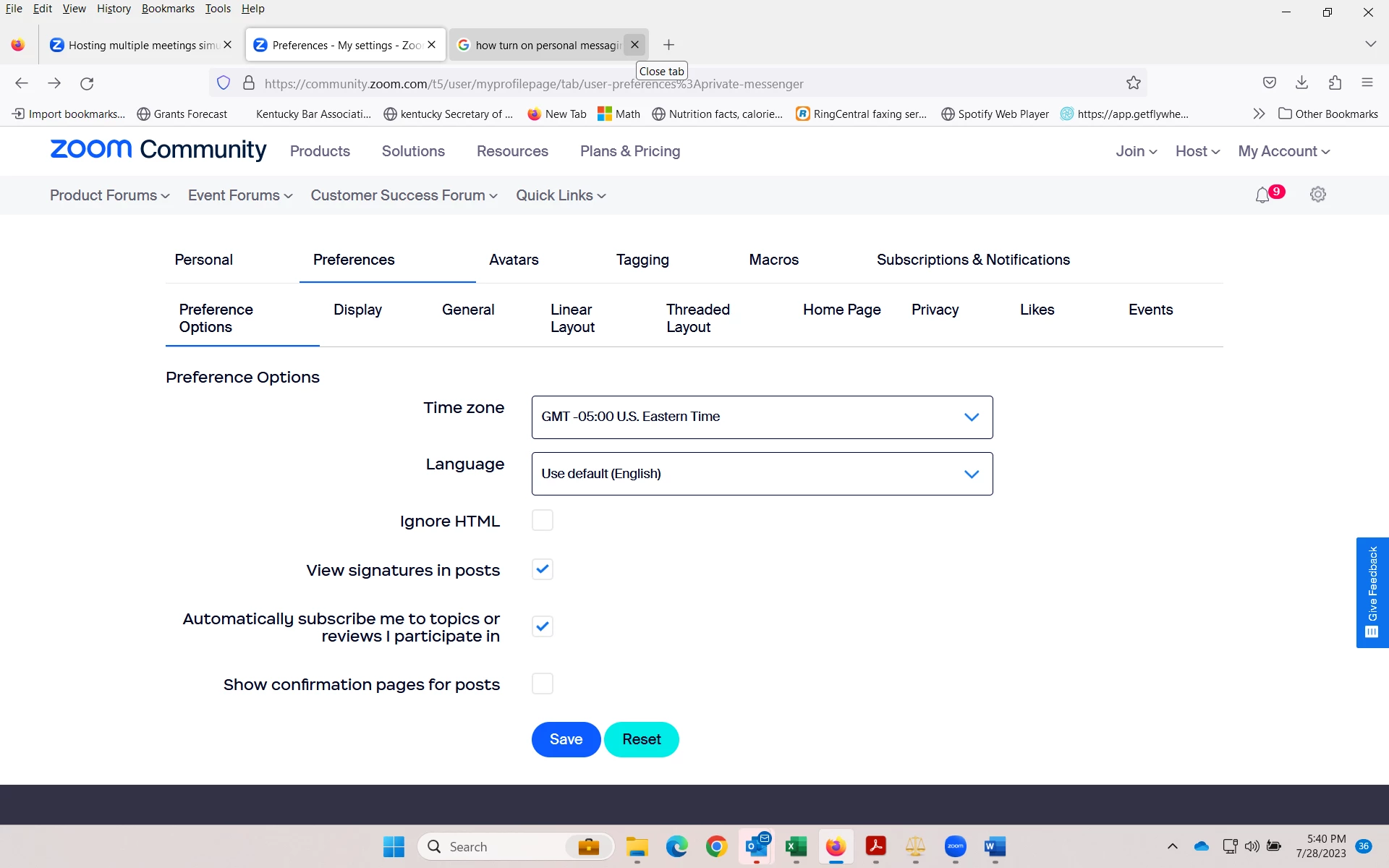Screen dimensions: 1389x868
Task: Bookmark this page with star icon
Action: pyautogui.click(x=1133, y=83)
